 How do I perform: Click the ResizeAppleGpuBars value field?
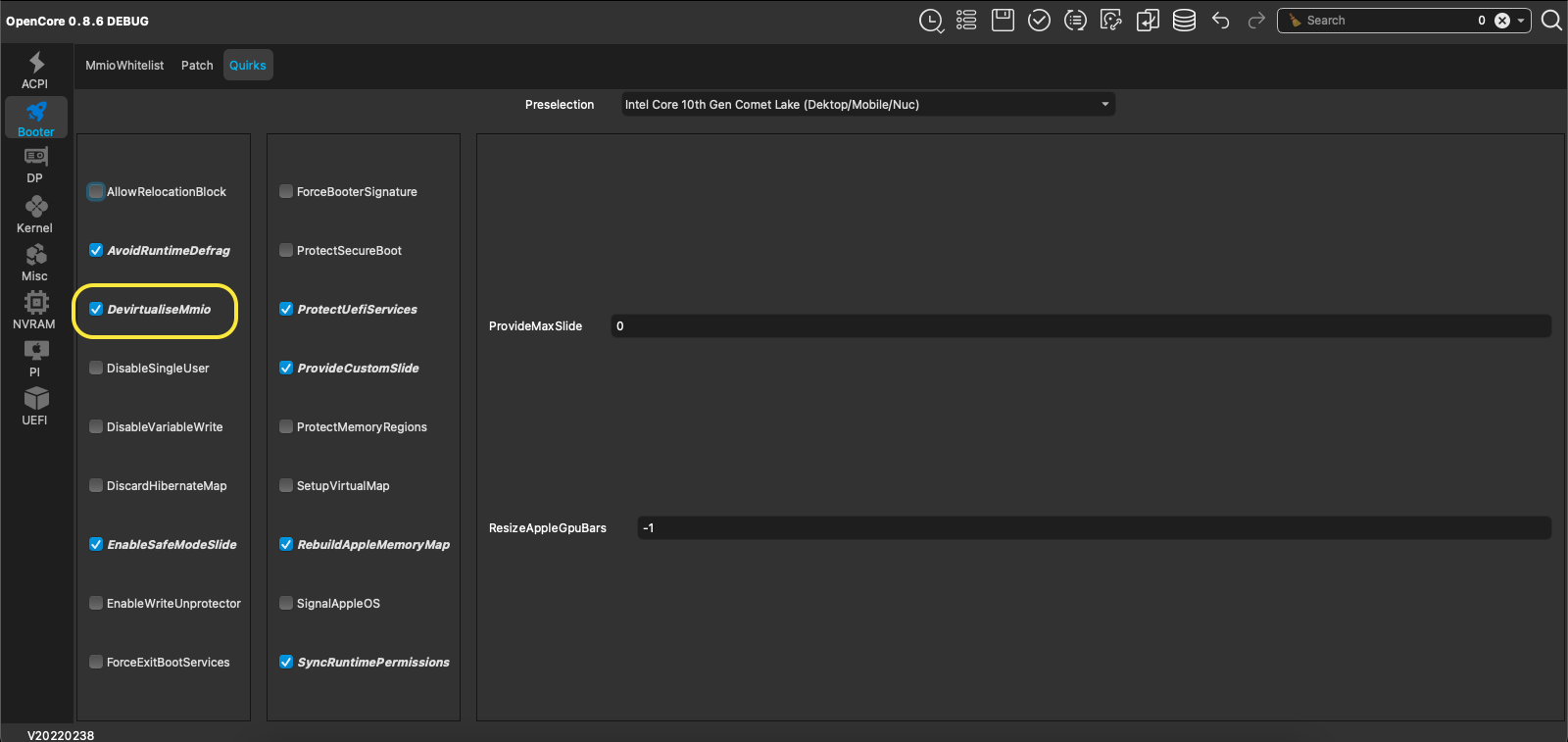tap(1093, 528)
